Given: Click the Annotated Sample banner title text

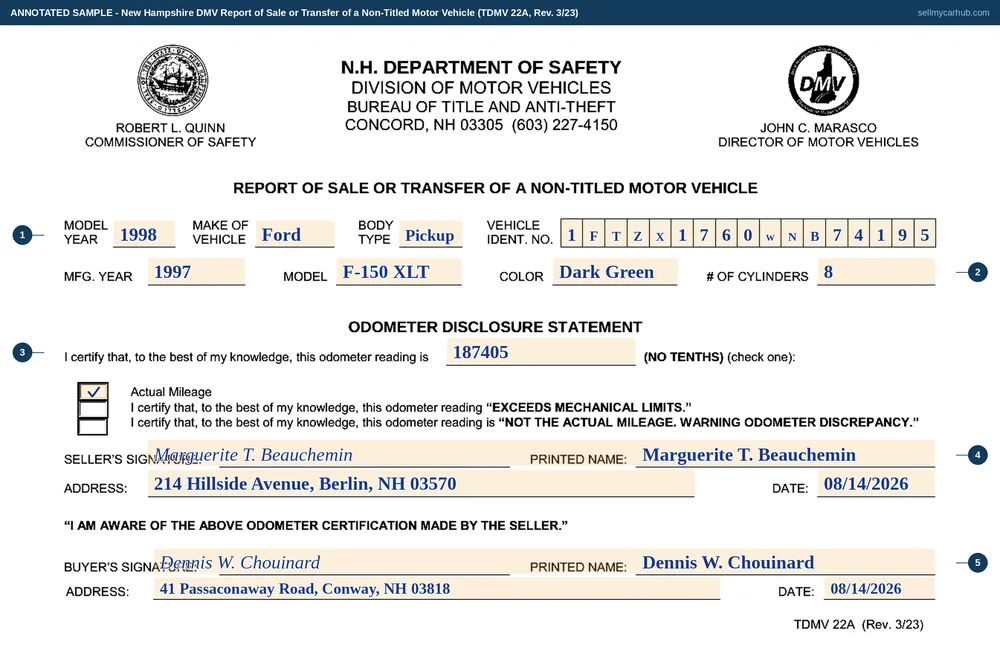Looking at the screenshot, I should (x=294, y=13).
